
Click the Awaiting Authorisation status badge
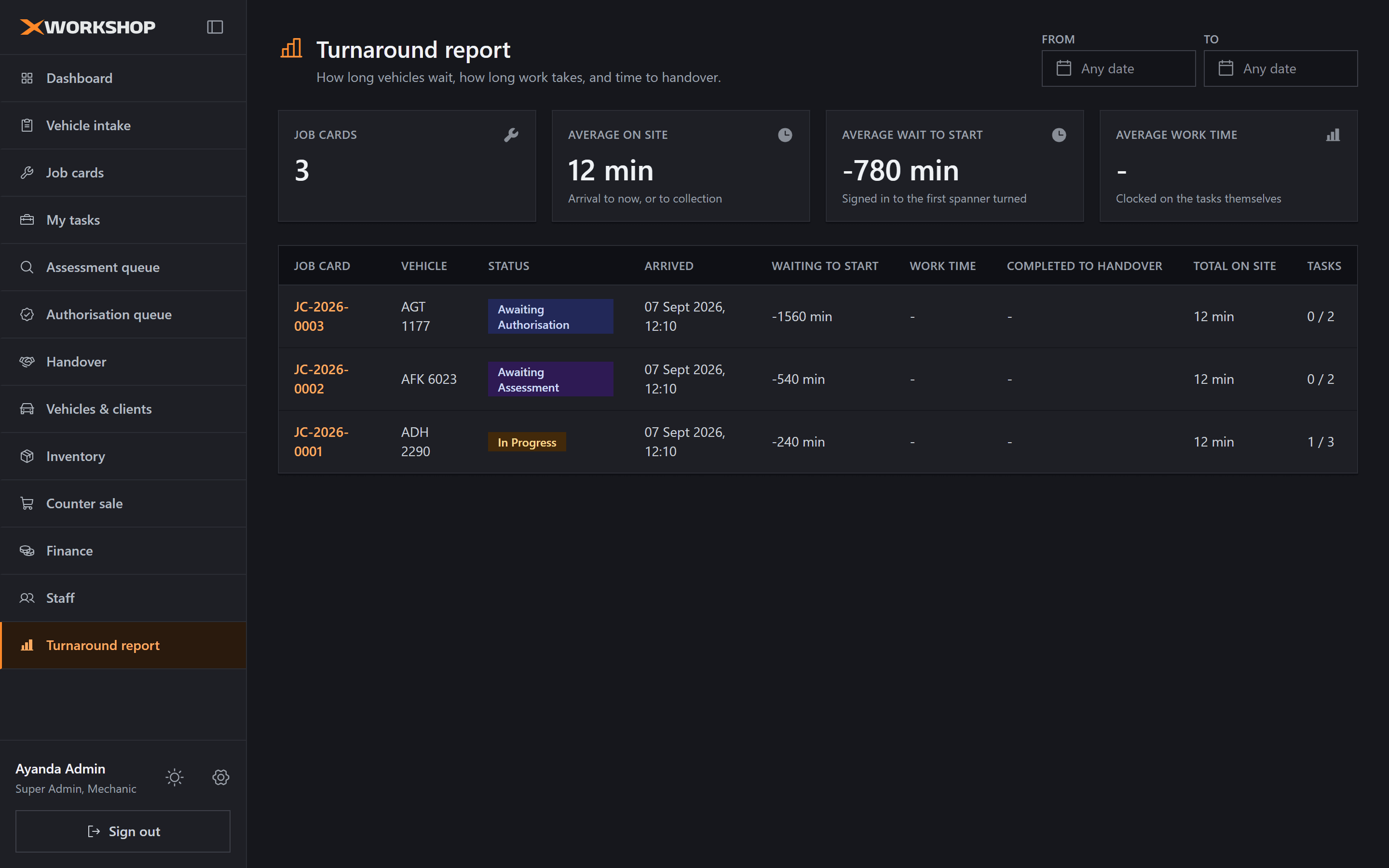click(x=550, y=316)
